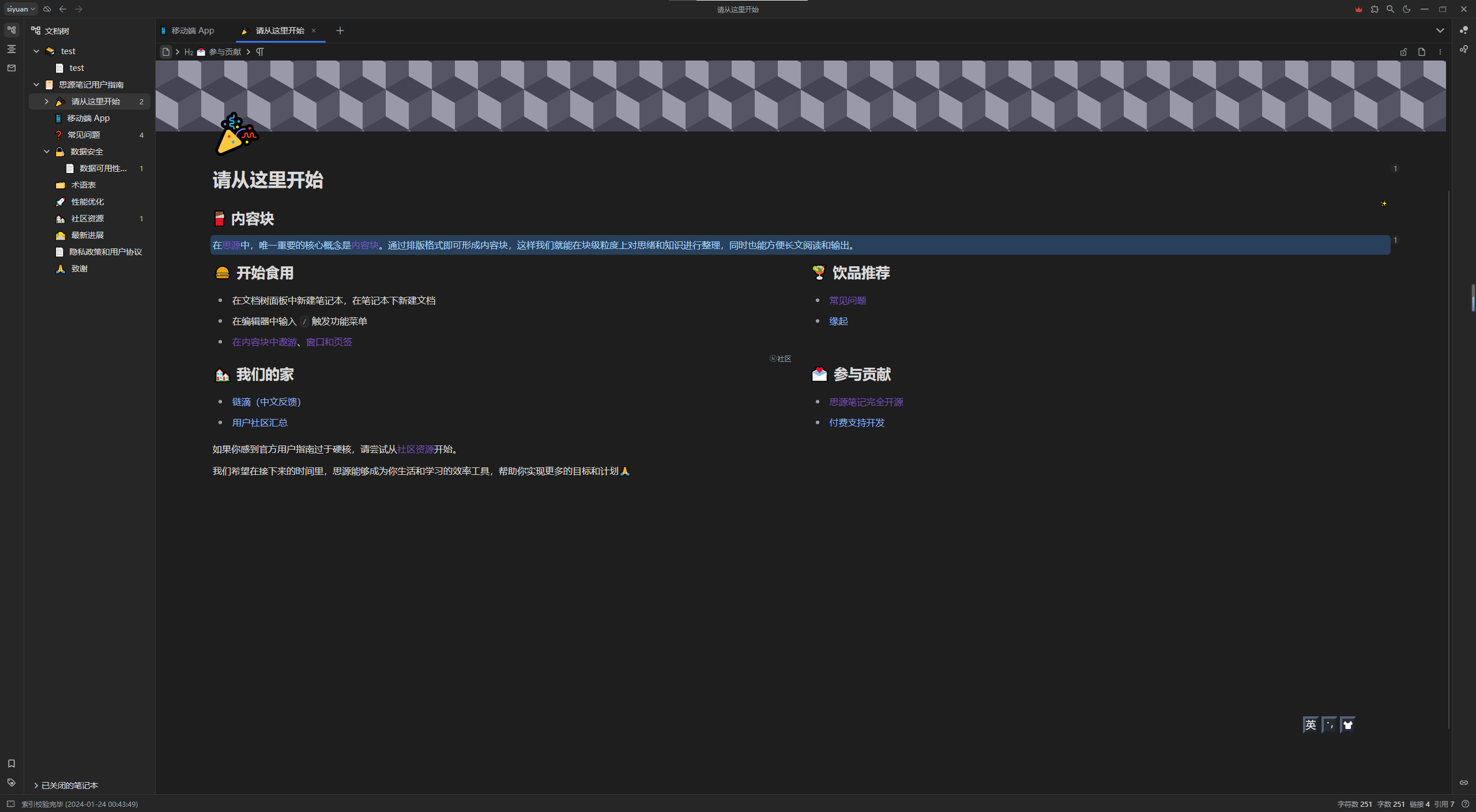Viewport: 1476px width, 812px height.
Task: Open the Graph view icon
Action: [1464, 30]
